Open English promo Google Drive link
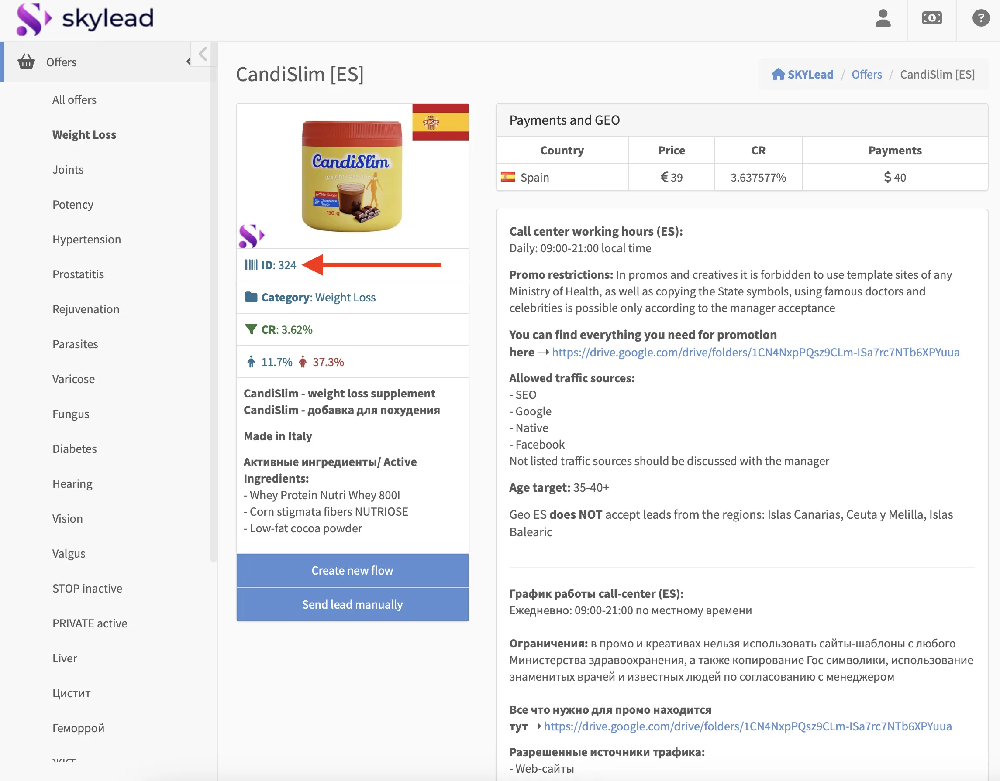 tap(756, 352)
